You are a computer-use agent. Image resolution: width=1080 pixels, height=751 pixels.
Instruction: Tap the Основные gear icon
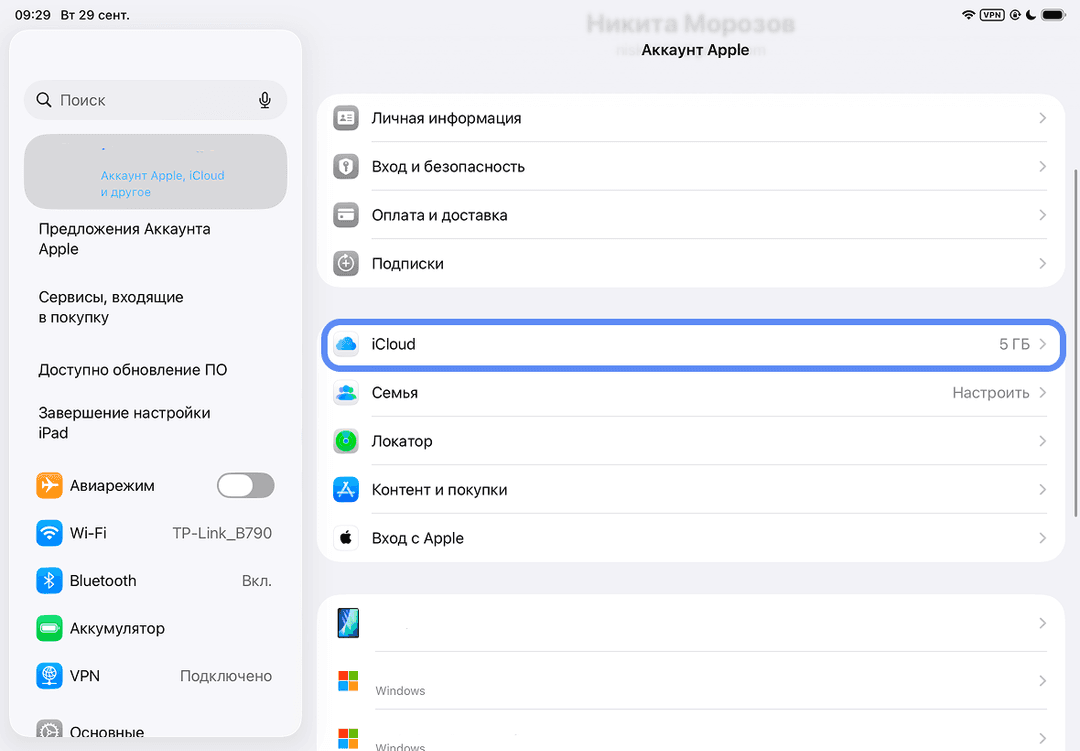(x=49, y=729)
